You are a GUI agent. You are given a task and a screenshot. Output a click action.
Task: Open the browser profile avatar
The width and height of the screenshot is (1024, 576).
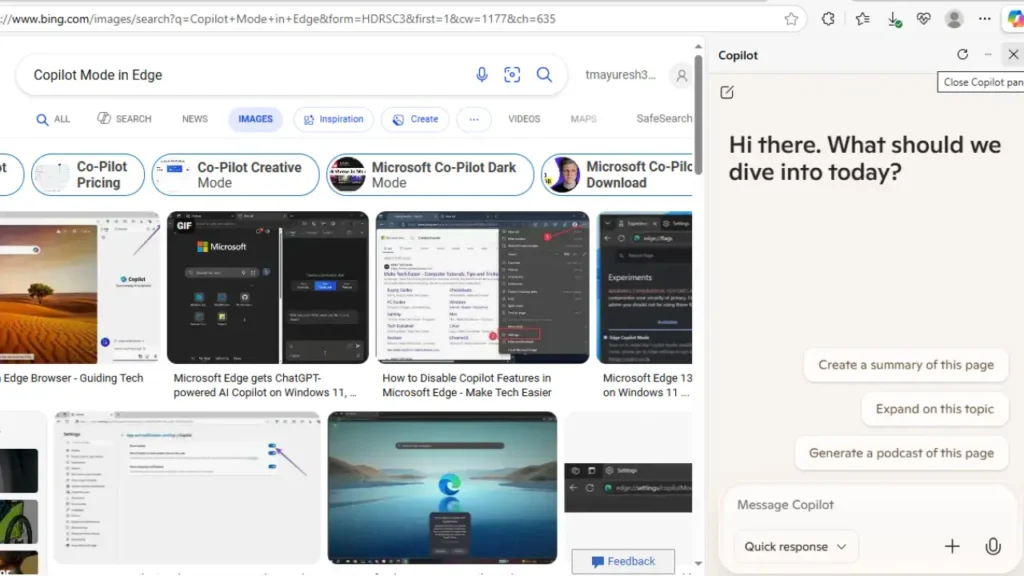[x=954, y=19]
